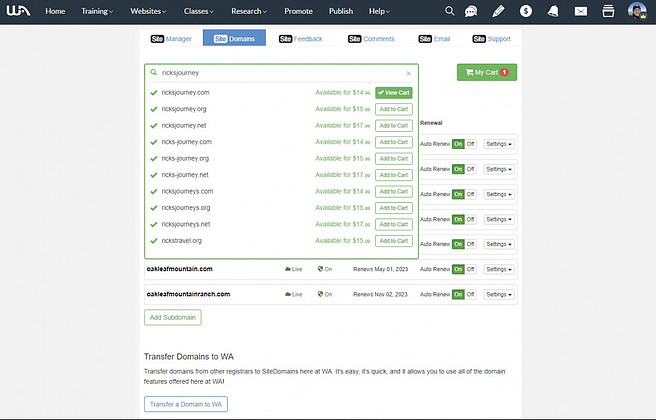Toggle Auto Renew On in first renewal row

coord(458,144)
